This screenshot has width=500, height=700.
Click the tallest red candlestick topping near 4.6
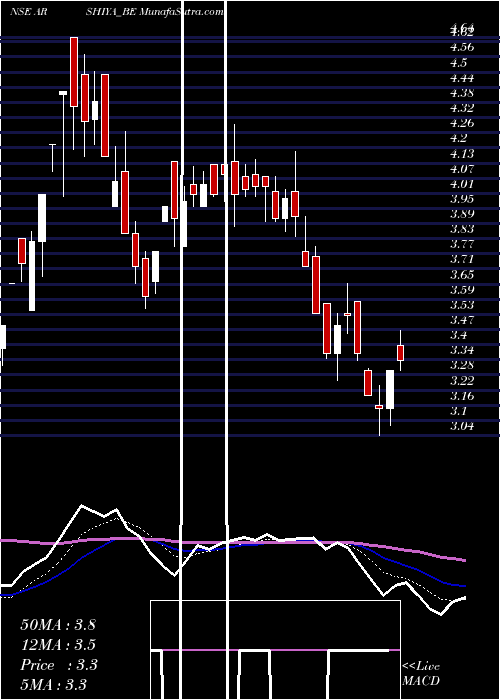[x=74, y=72]
